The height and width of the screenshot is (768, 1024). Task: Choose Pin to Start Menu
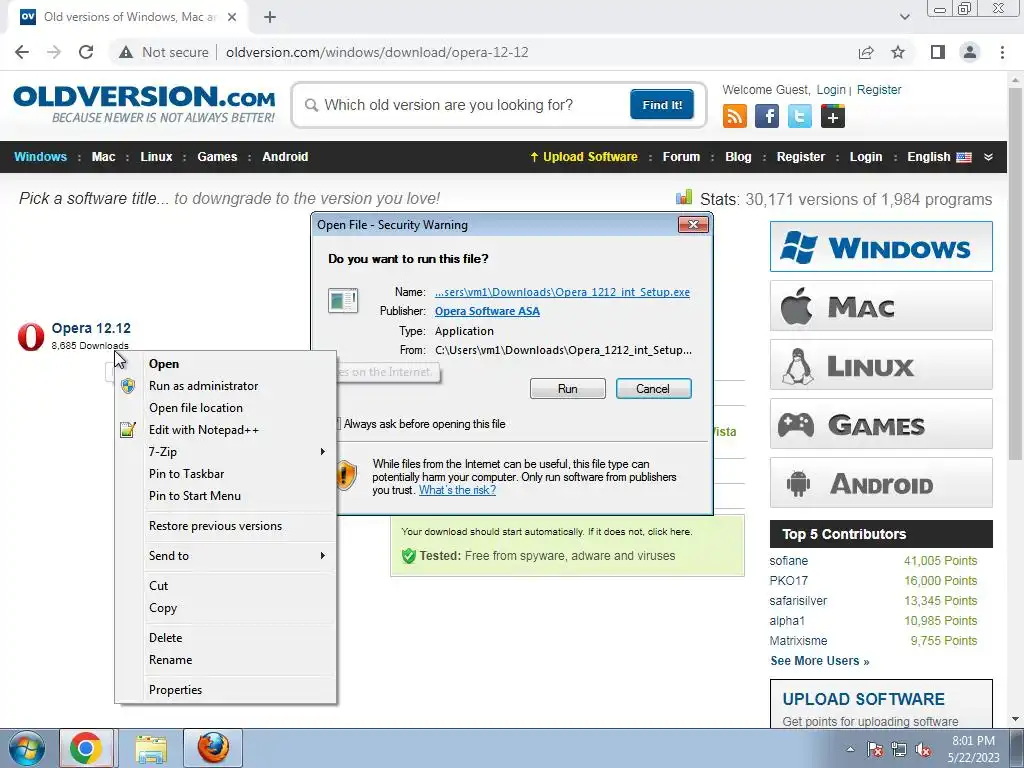(226, 496)
